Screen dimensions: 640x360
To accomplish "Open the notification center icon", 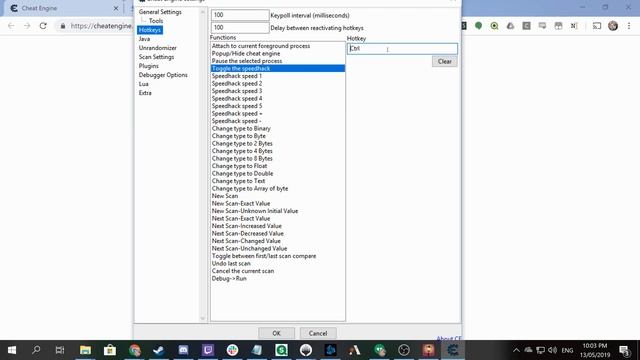I will coord(624,350).
